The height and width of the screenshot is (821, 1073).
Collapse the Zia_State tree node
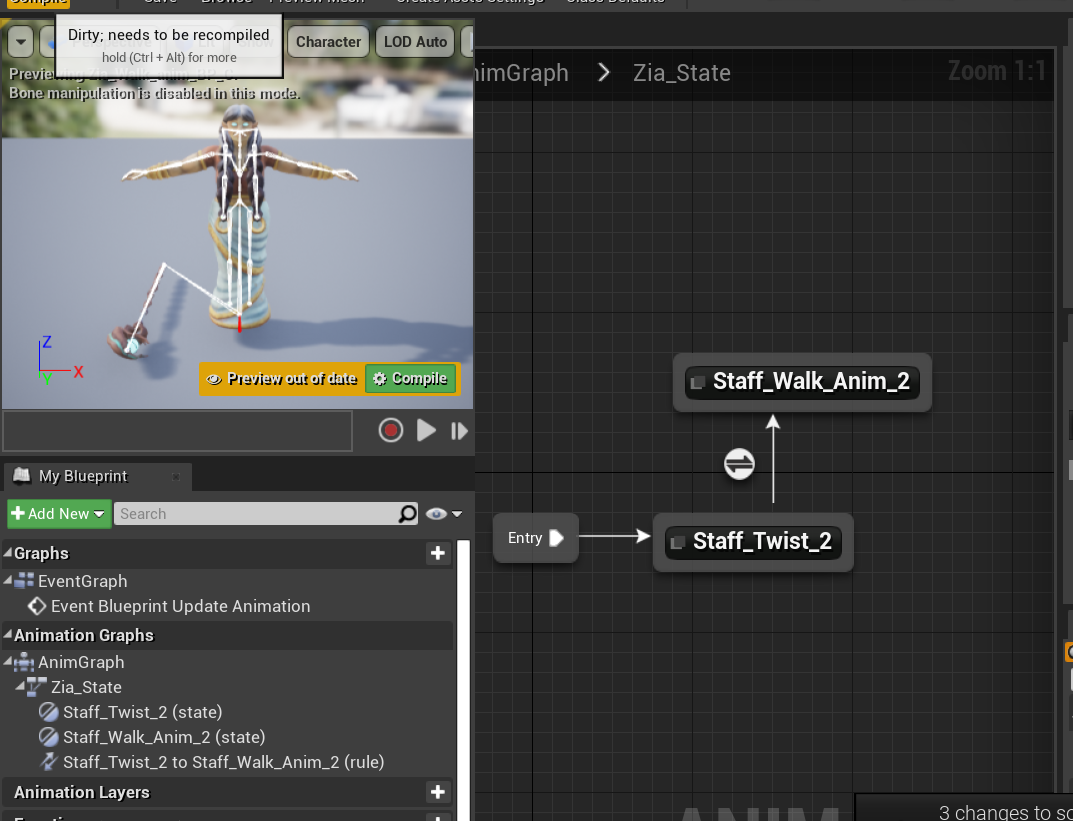click(x=21, y=687)
